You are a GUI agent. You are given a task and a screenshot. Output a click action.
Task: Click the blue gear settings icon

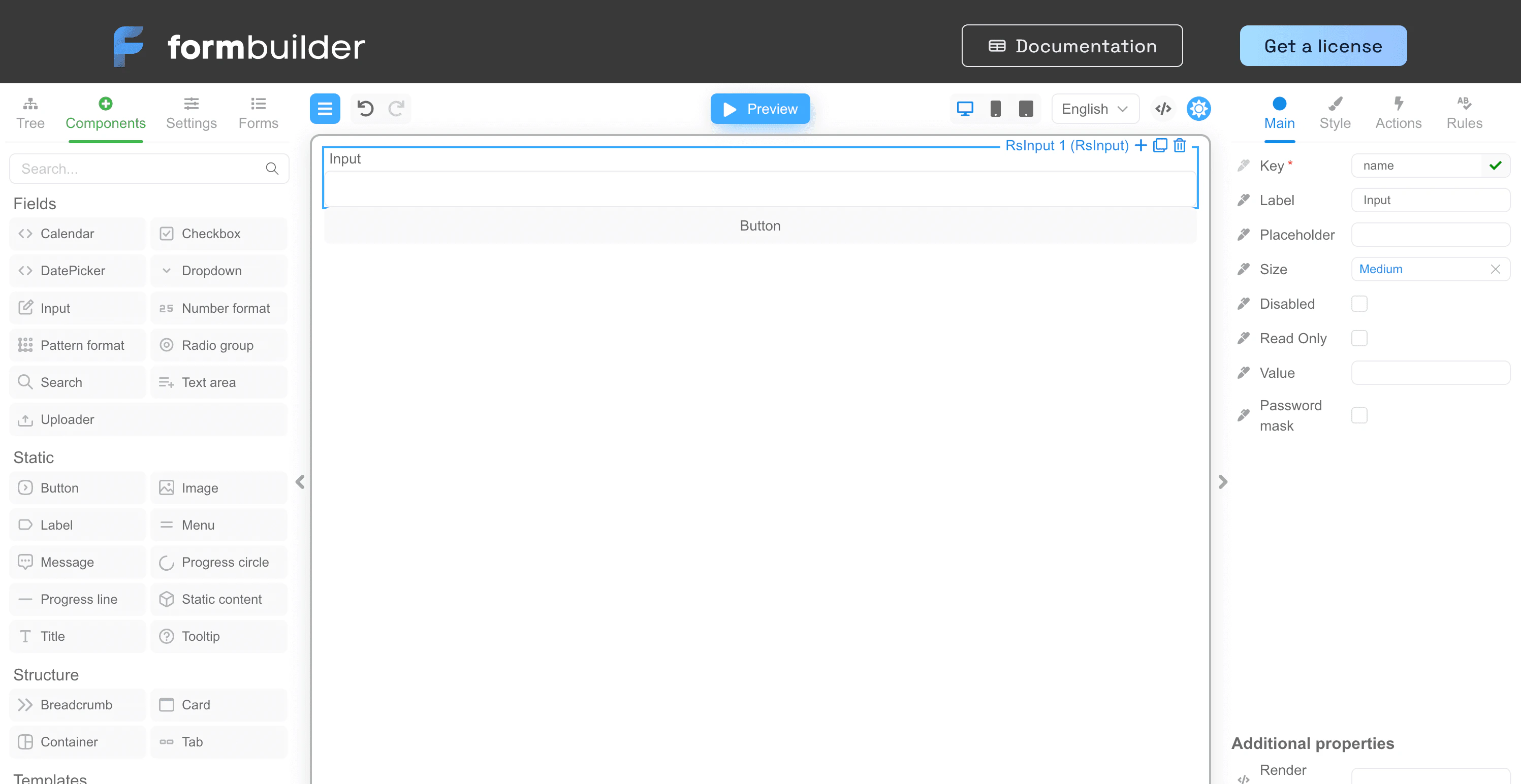tap(1198, 109)
